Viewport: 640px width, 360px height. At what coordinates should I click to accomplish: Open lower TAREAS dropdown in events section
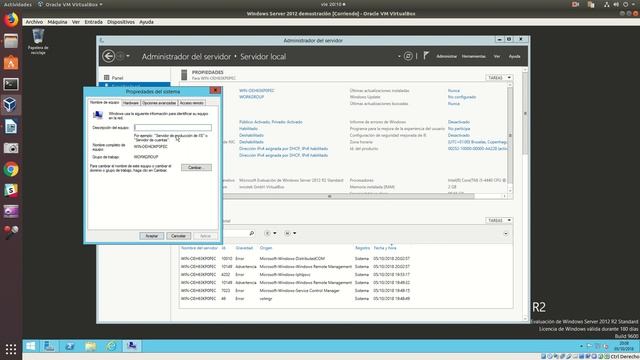tap(499, 220)
